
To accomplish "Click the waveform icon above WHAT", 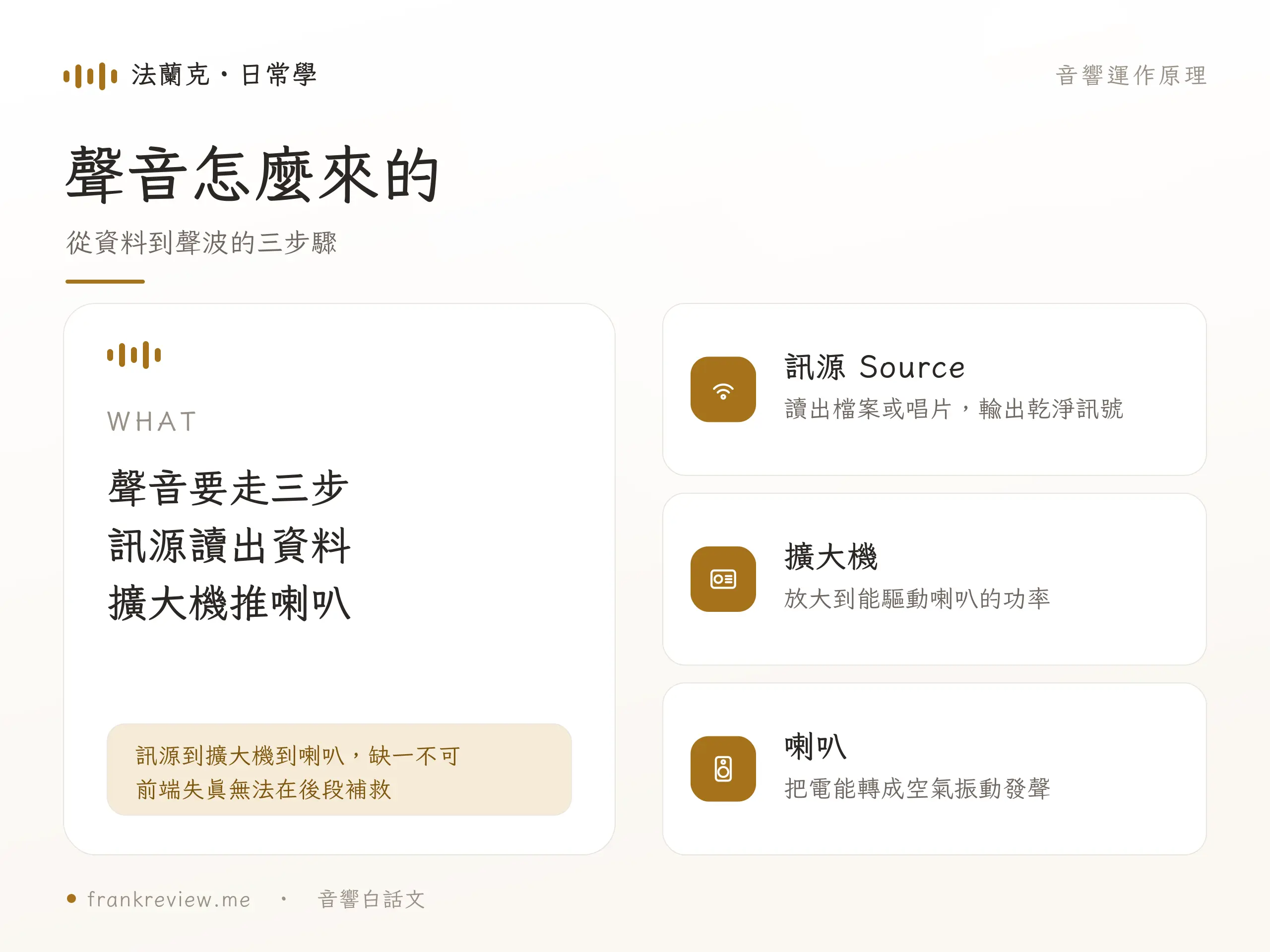I will (134, 355).
